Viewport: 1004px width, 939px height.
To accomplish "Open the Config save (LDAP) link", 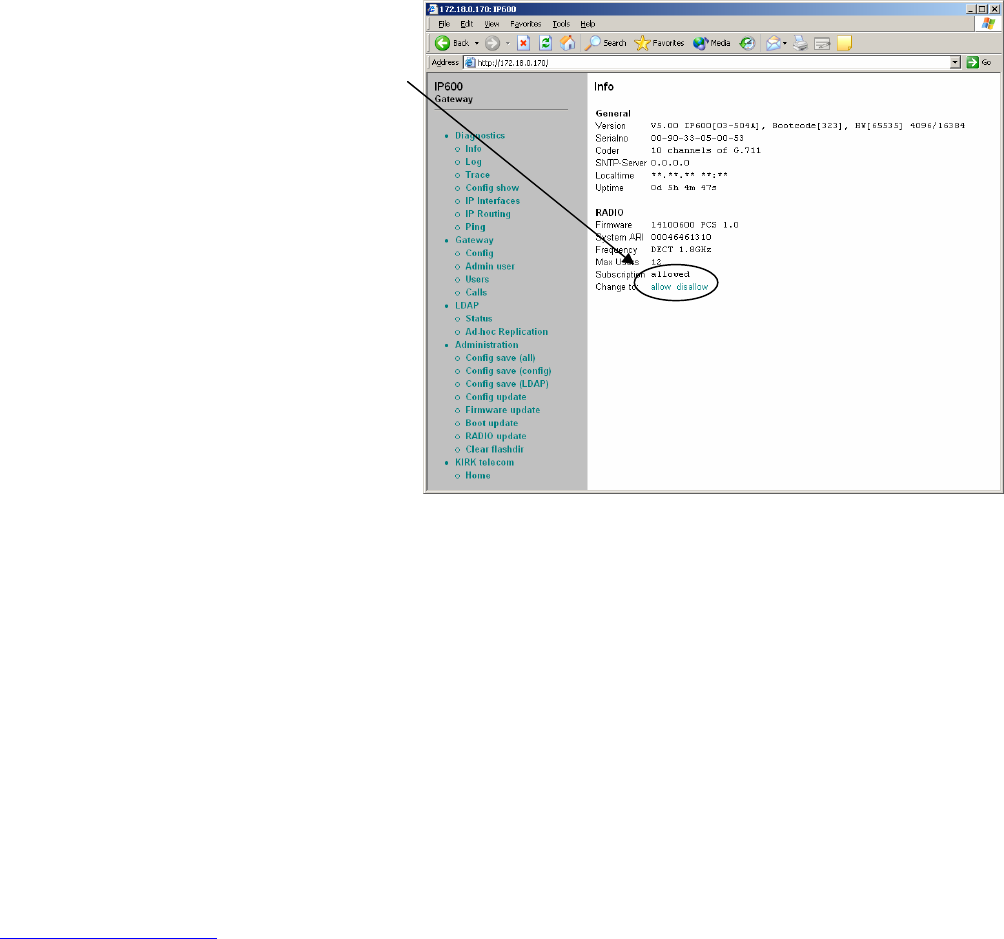I will [x=506, y=384].
